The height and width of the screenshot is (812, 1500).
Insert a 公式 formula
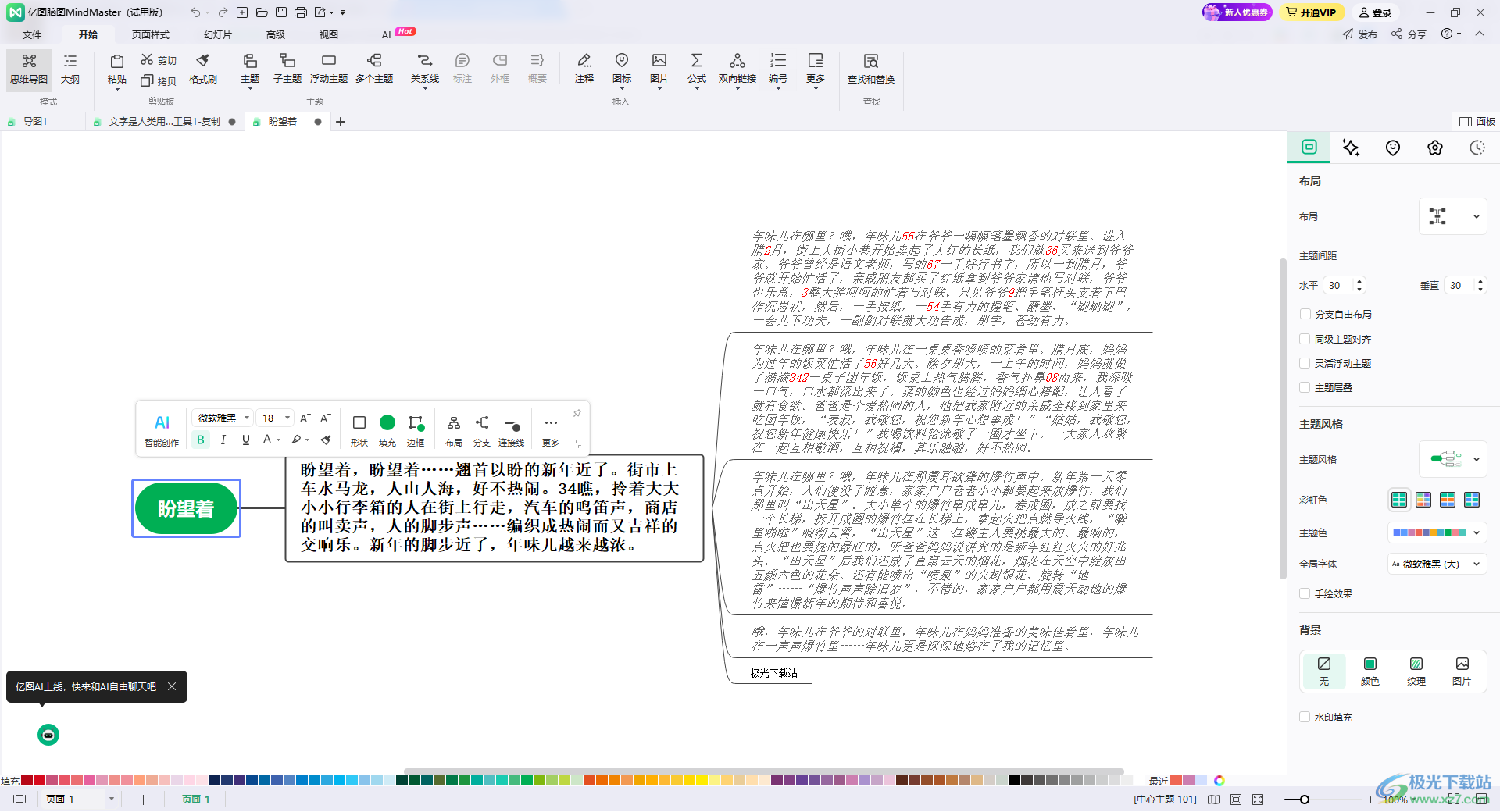click(697, 69)
